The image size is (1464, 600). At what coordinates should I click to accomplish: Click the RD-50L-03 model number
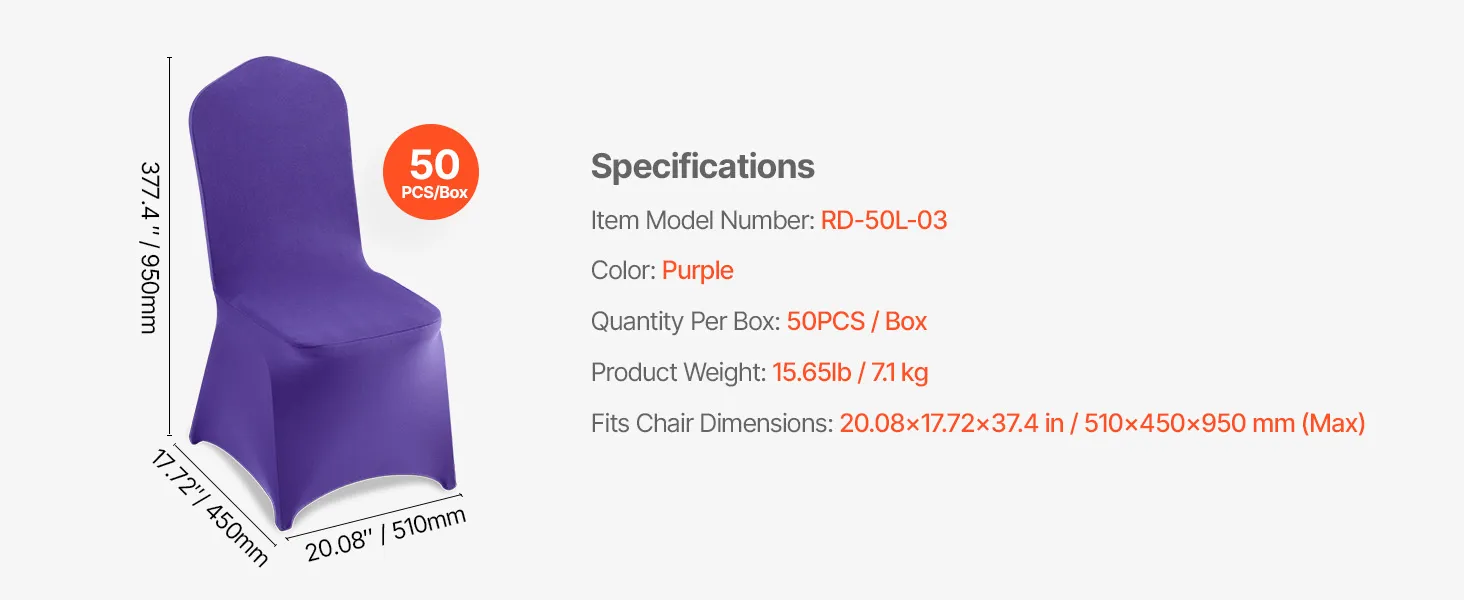[x=883, y=220]
